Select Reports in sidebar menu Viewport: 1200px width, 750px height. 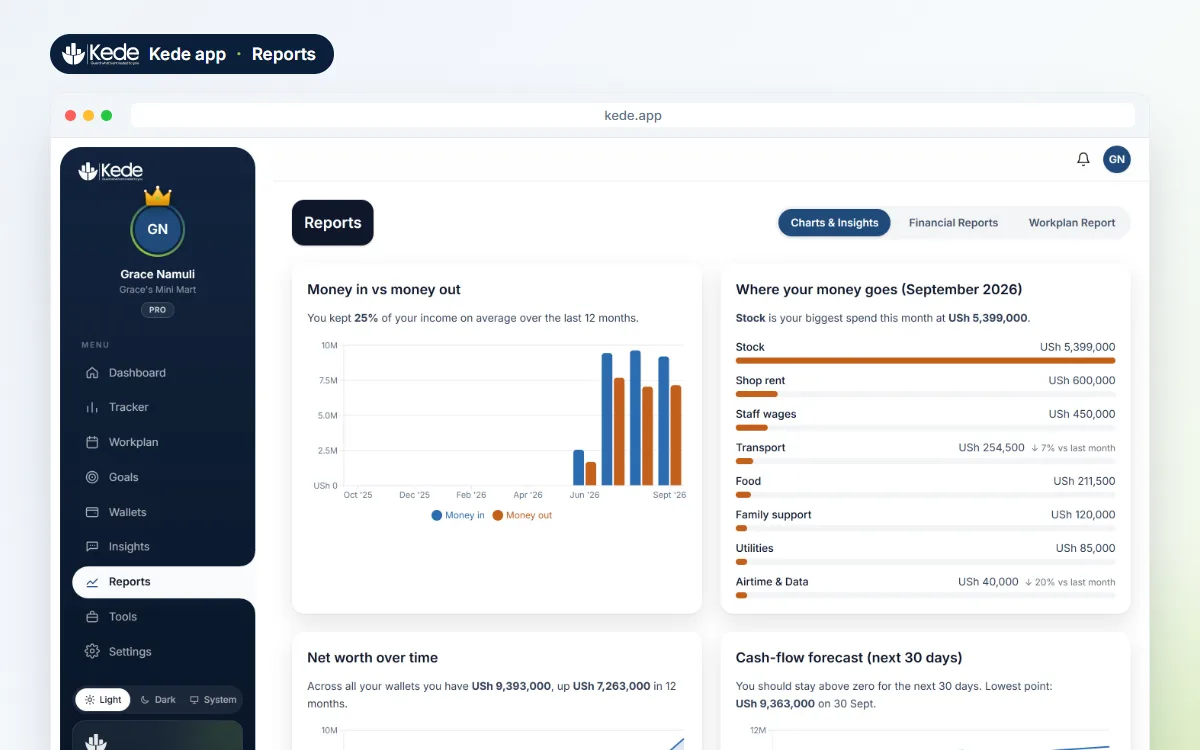coord(163,582)
